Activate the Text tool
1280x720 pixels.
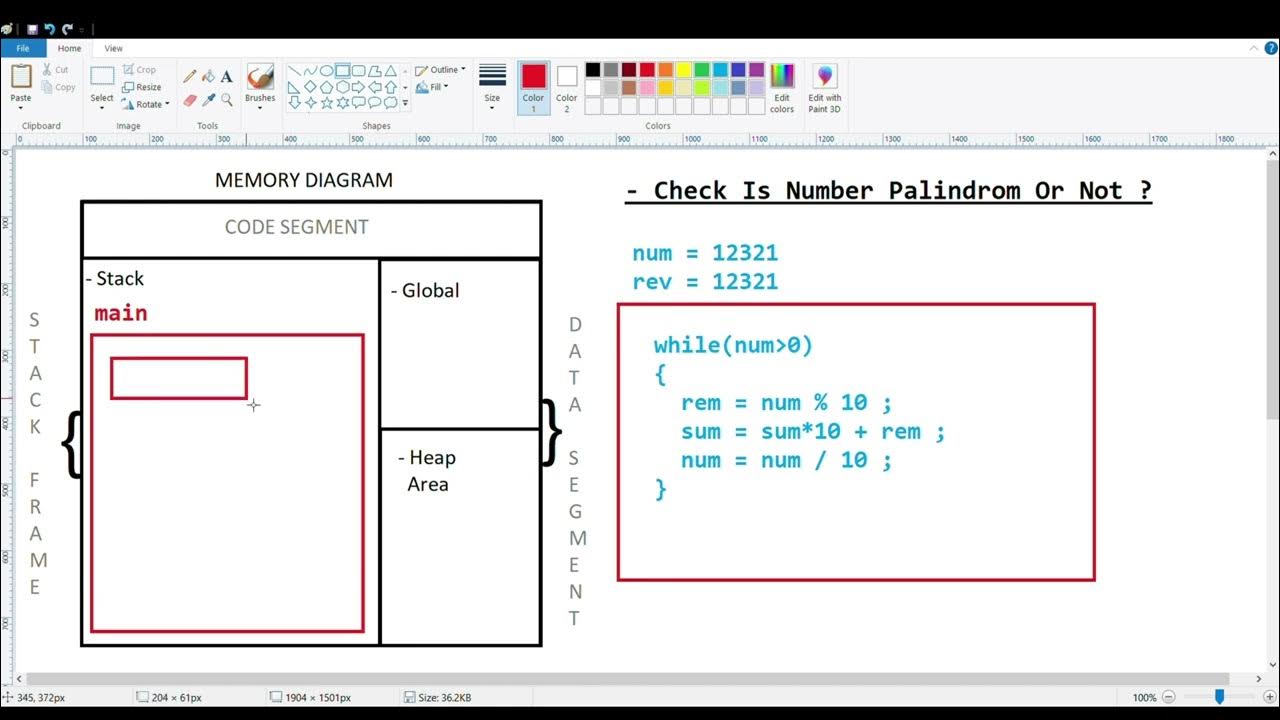click(227, 76)
